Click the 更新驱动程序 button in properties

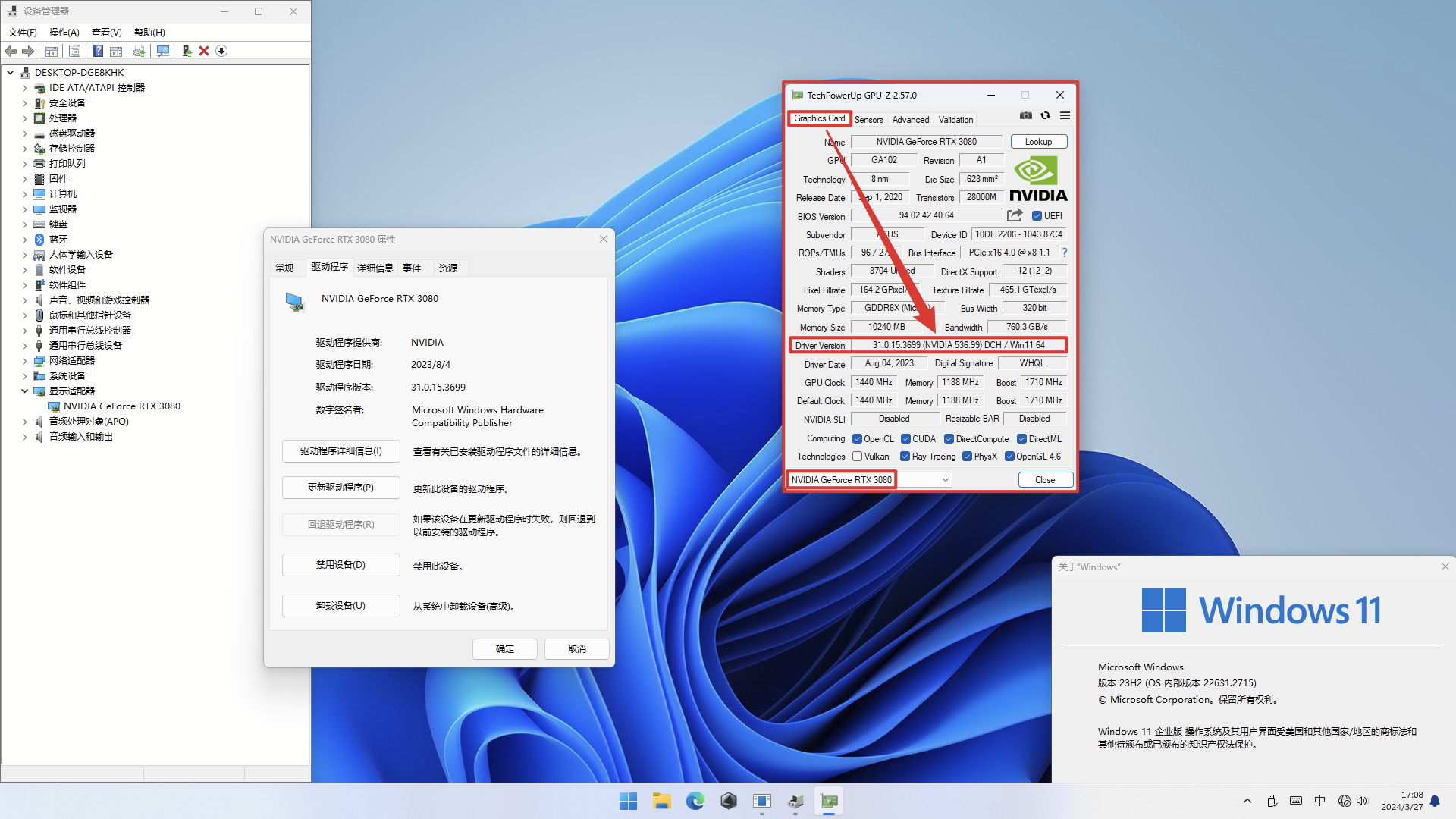(x=340, y=489)
